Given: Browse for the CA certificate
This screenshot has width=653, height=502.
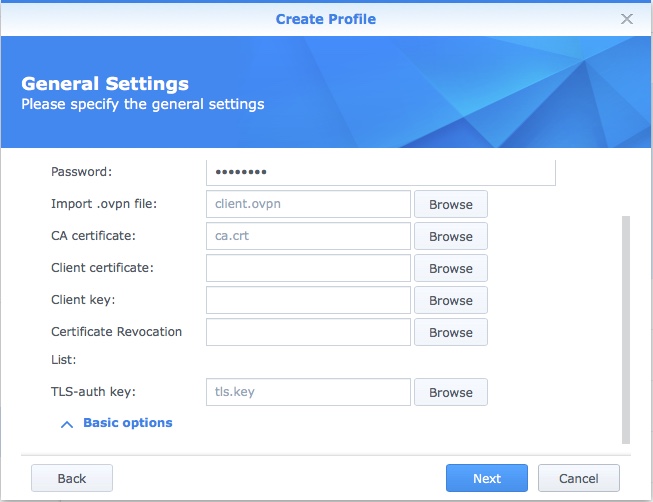Looking at the screenshot, I should coord(450,236).
